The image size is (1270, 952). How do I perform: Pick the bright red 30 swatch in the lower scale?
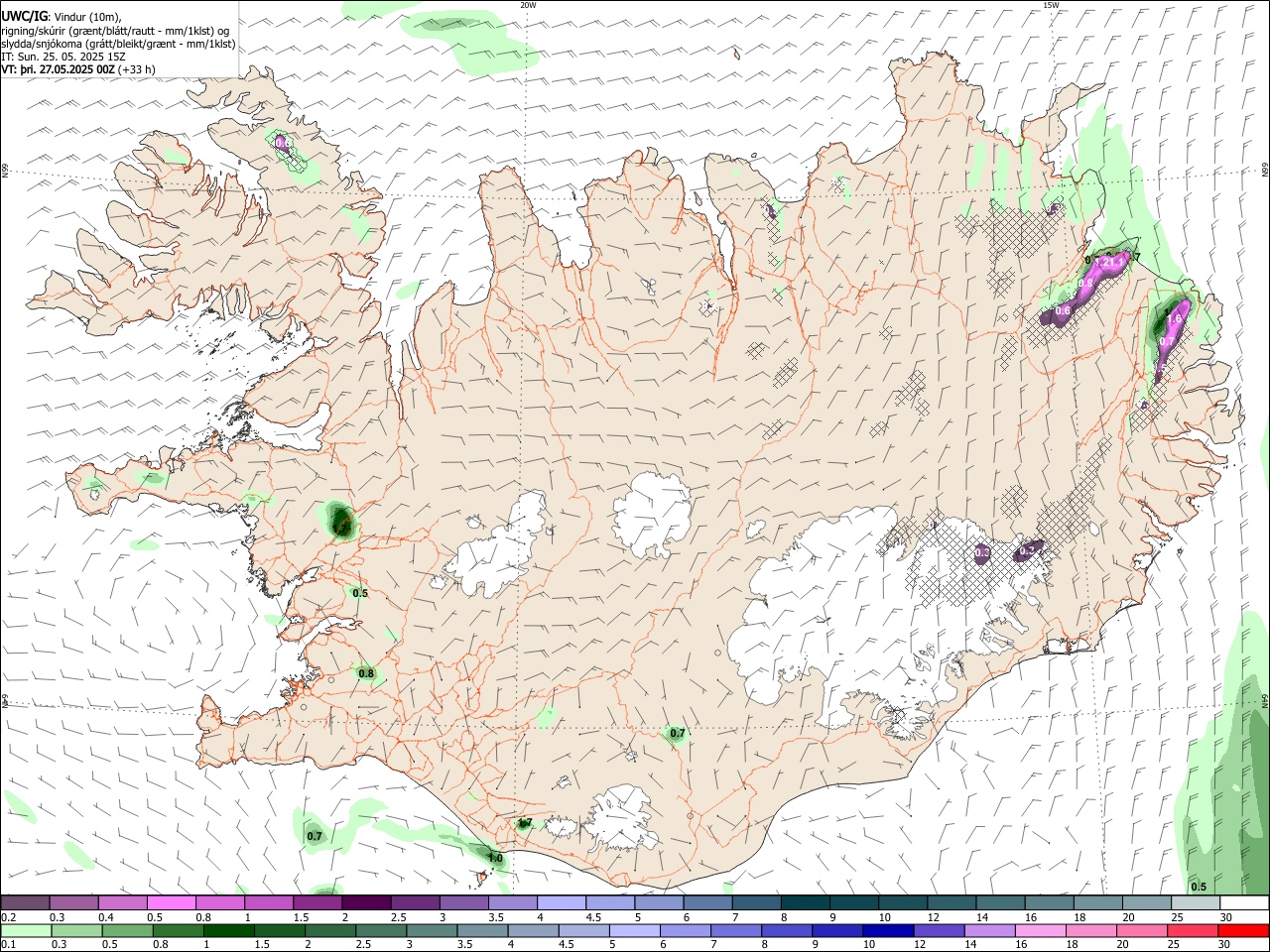point(1244,930)
